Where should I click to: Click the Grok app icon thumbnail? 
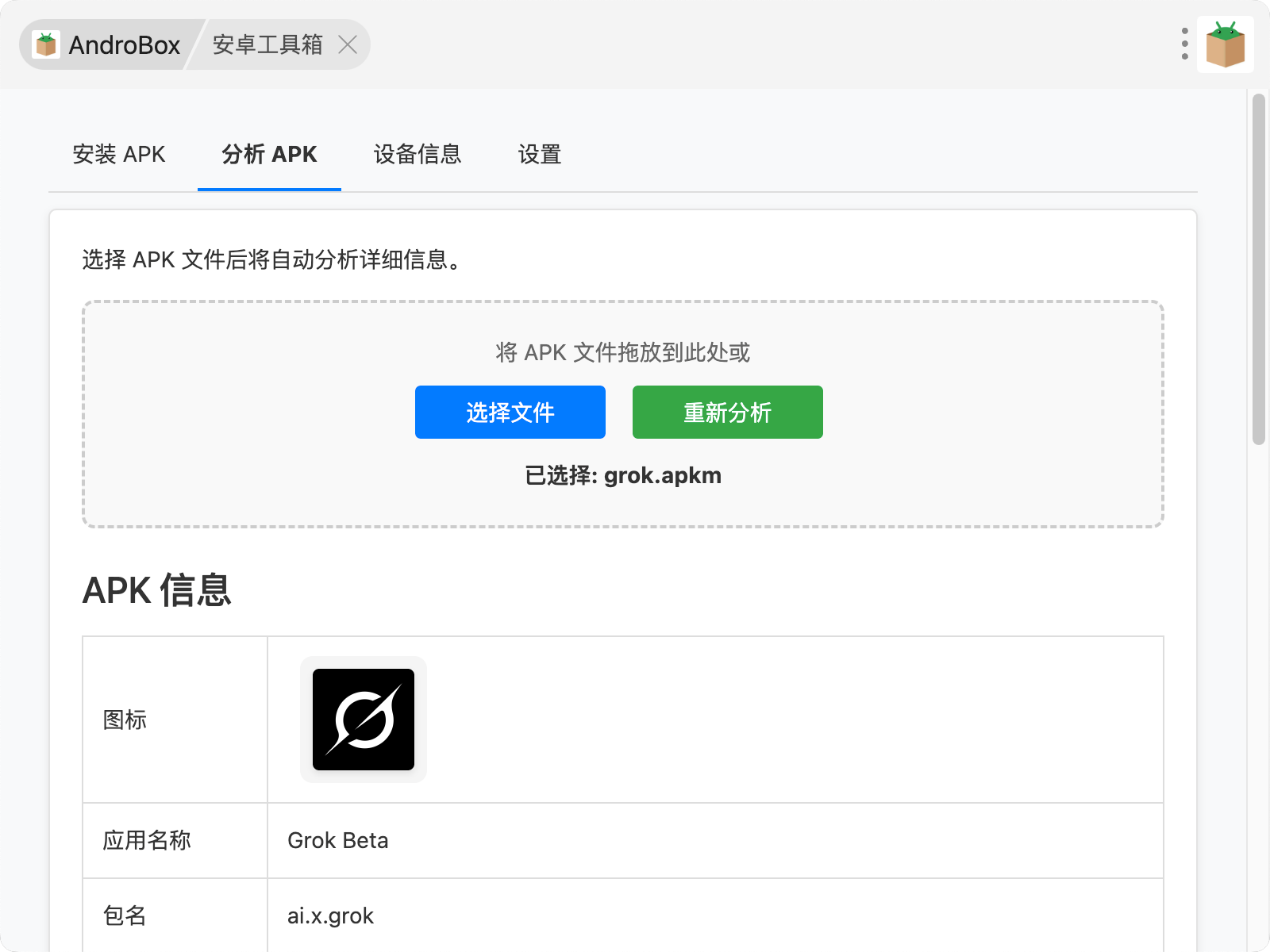click(364, 720)
